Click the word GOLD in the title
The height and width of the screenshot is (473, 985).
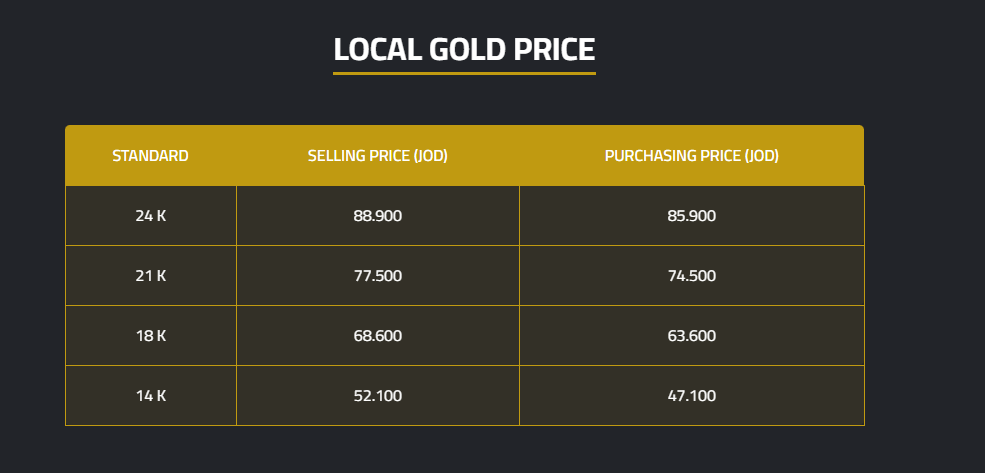(467, 50)
